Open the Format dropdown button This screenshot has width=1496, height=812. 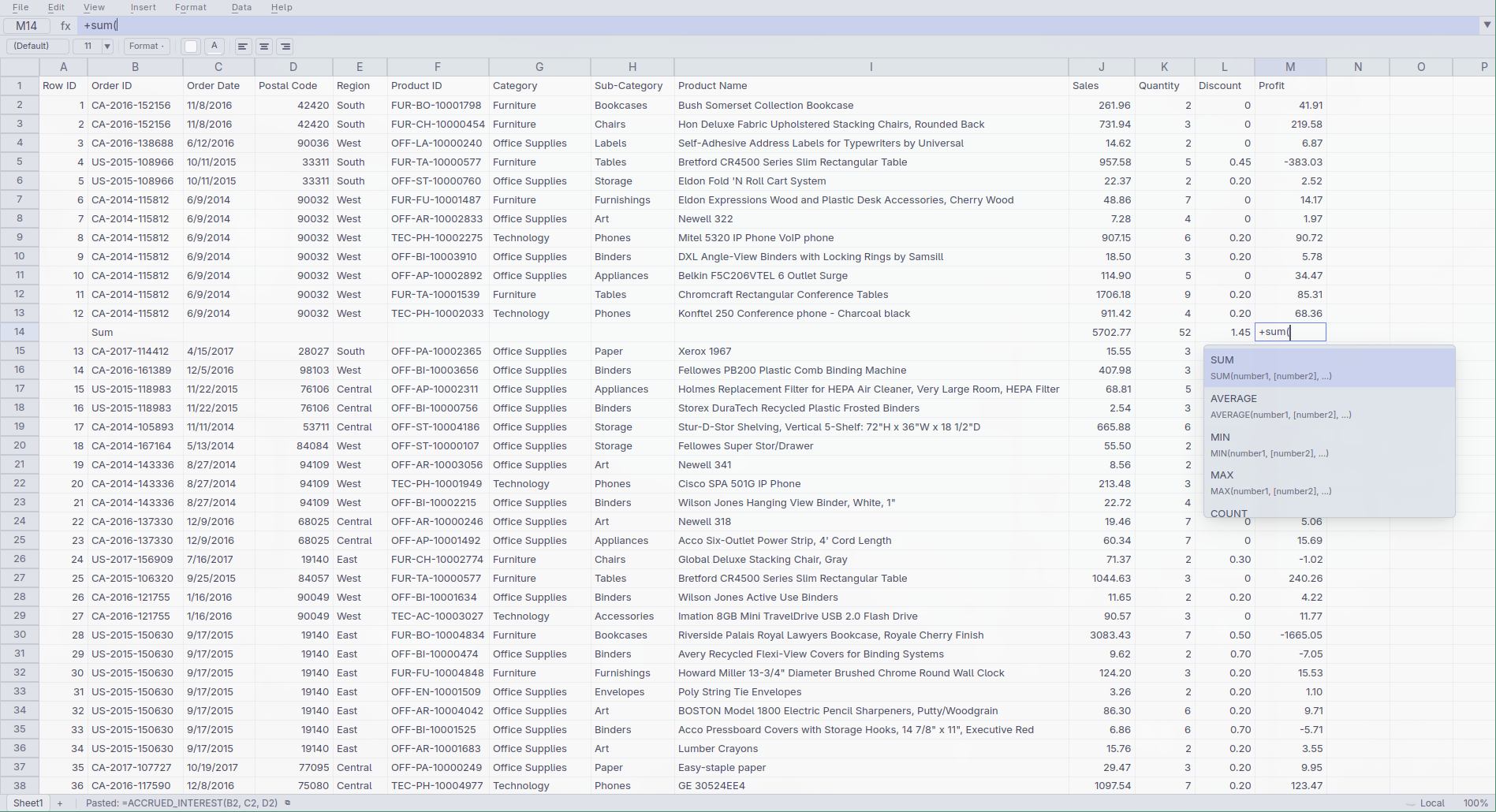(147, 47)
